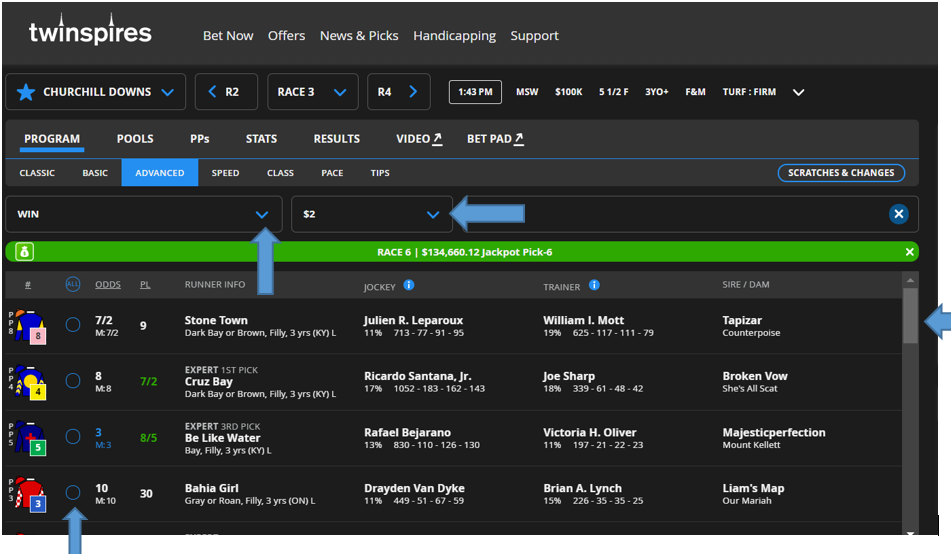
Task: Switch to the PPs tab
Action: 200,139
